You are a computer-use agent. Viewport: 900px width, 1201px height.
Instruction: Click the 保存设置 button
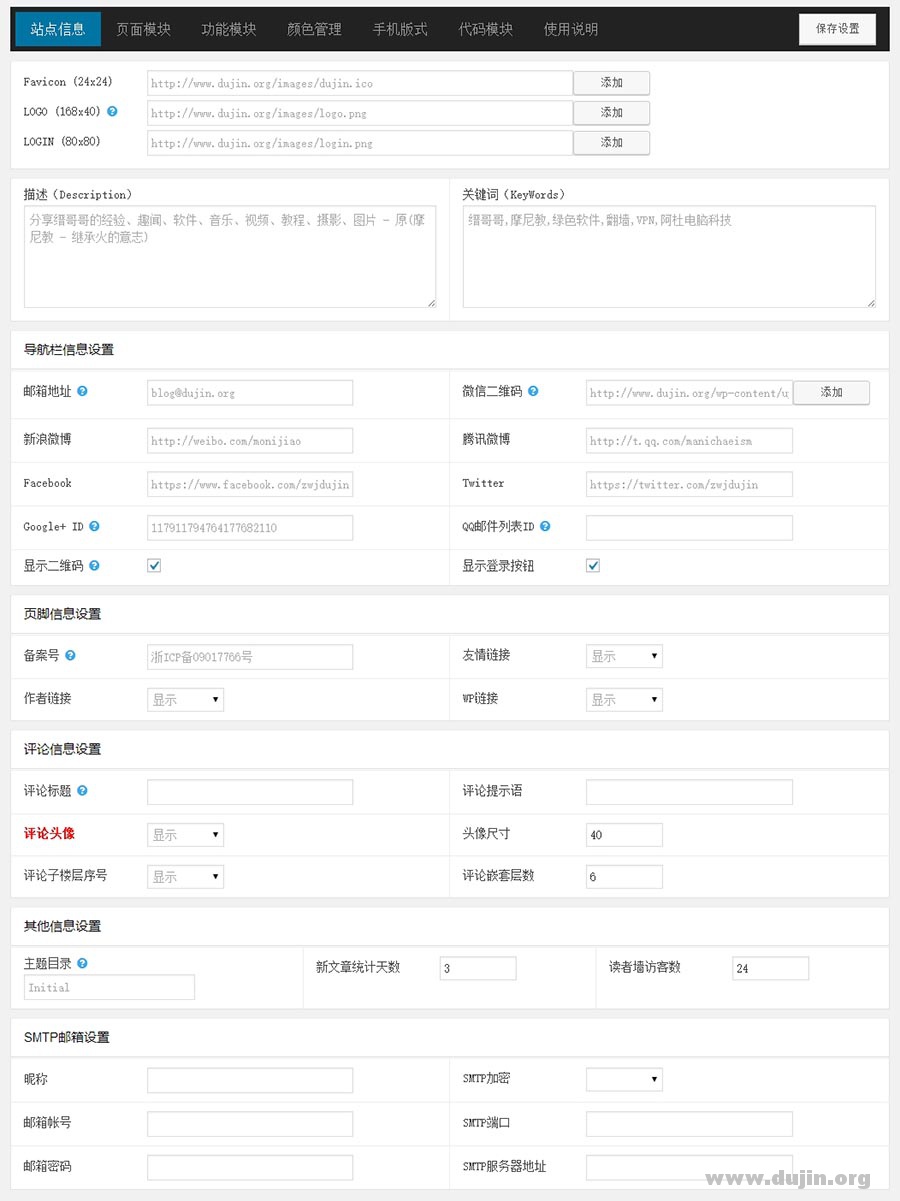pyautogui.click(x=838, y=29)
